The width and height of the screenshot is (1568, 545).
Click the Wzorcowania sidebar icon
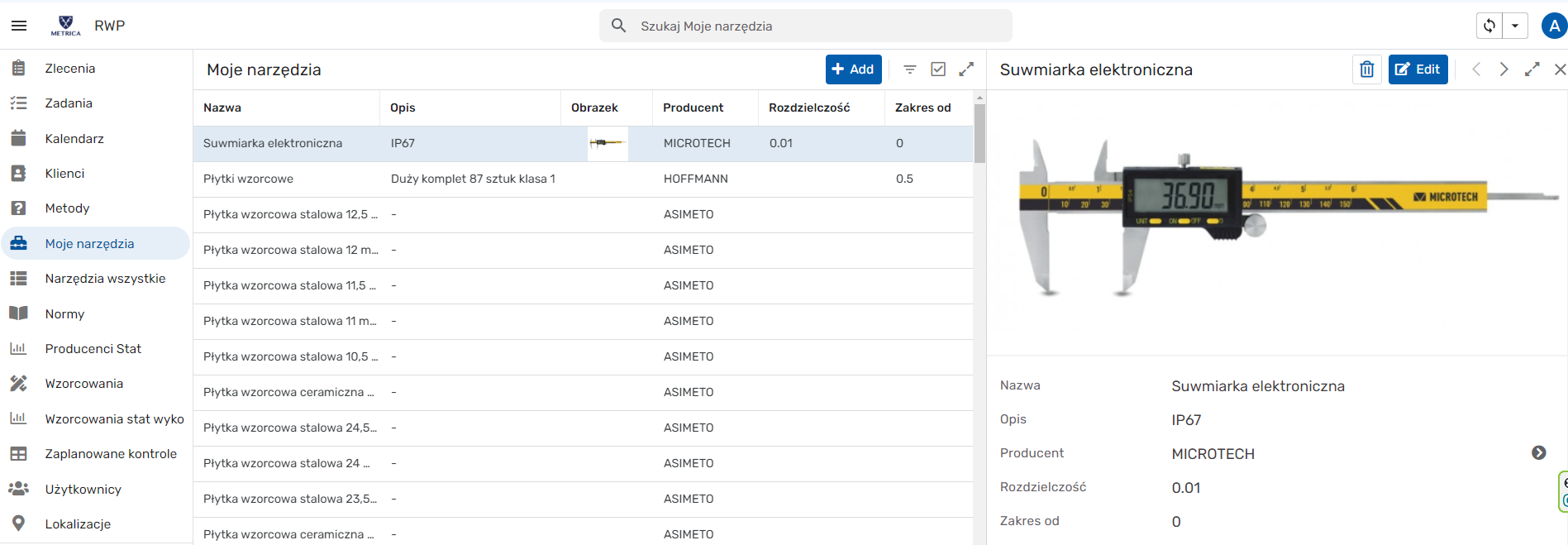click(18, 384)
